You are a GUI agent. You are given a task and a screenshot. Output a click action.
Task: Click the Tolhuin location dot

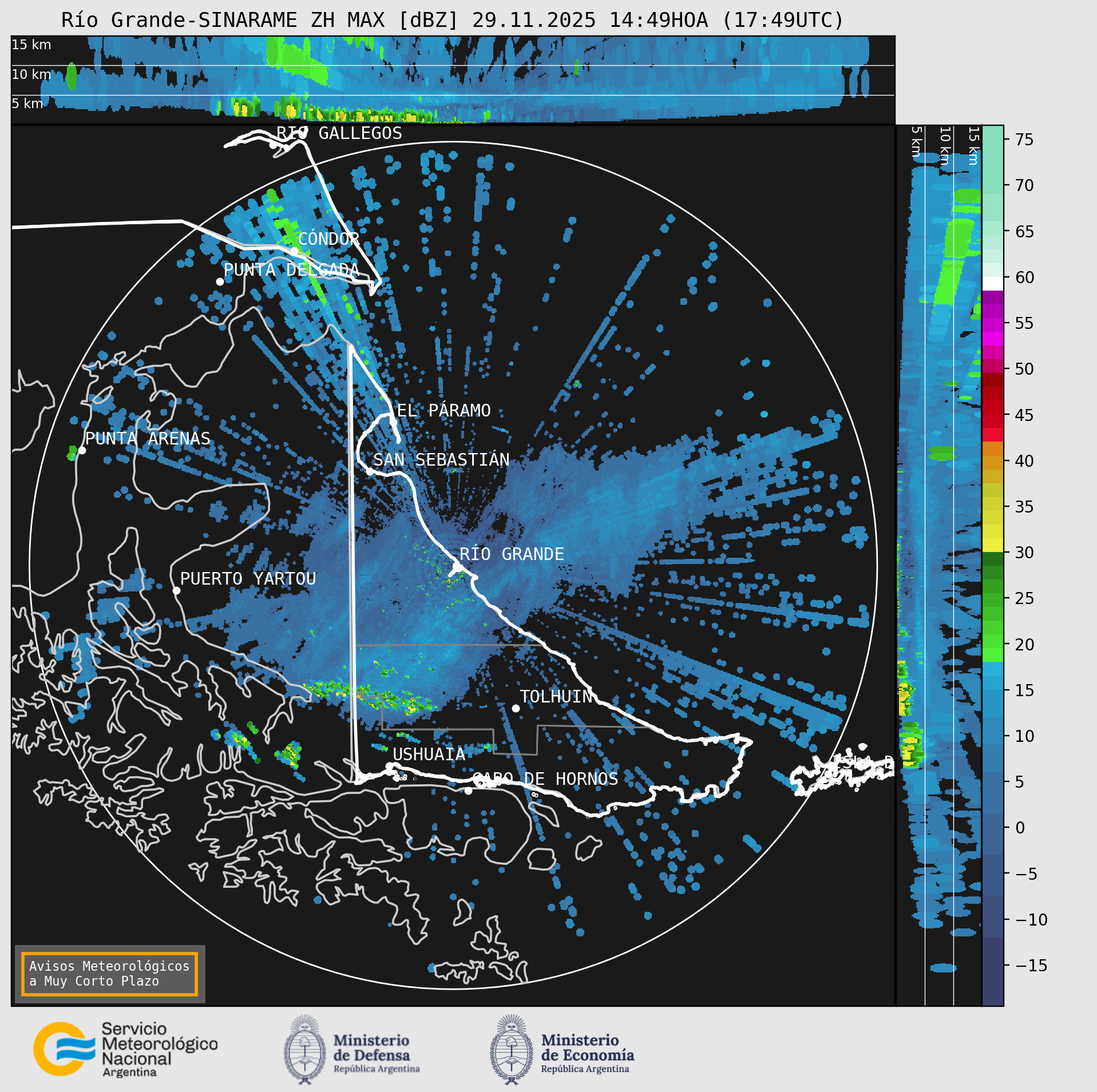(x=516, y=708)
